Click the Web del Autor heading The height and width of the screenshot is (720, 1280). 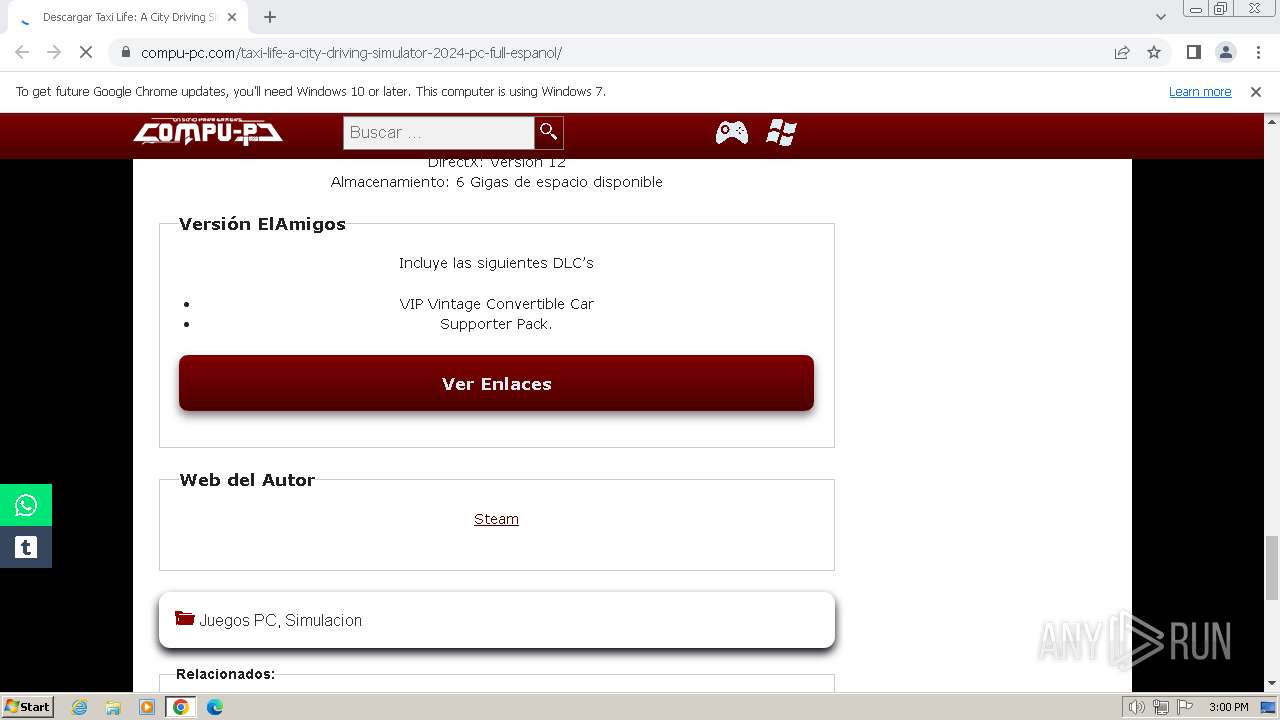pyautogui.click(x=247, y=480)
